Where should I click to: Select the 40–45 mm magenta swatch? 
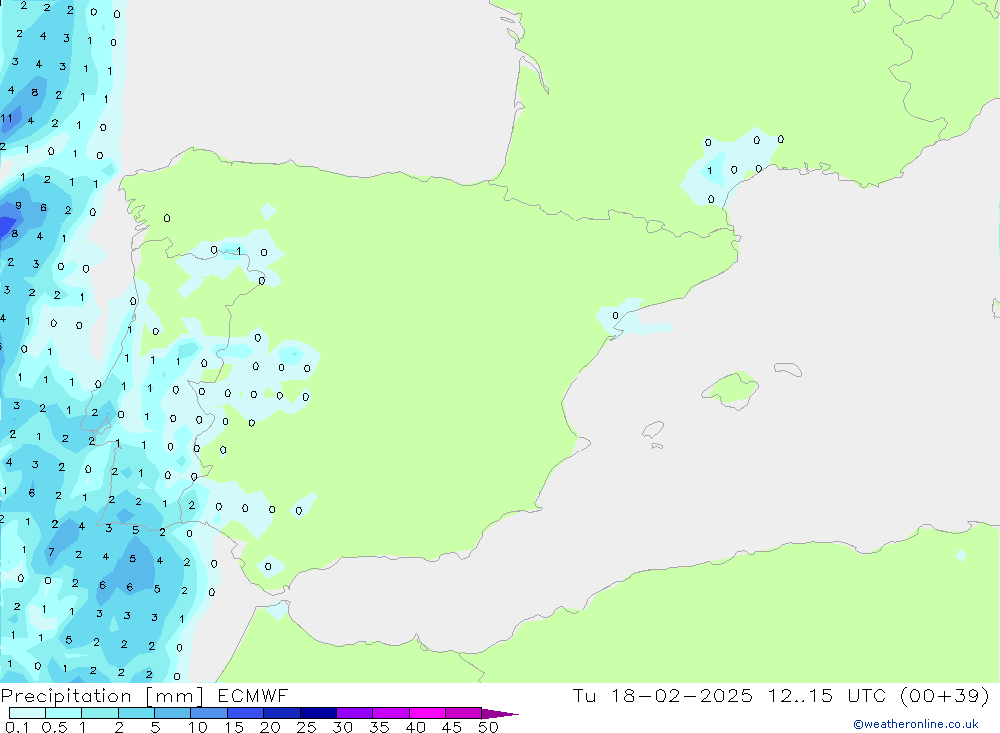point(427,713)
